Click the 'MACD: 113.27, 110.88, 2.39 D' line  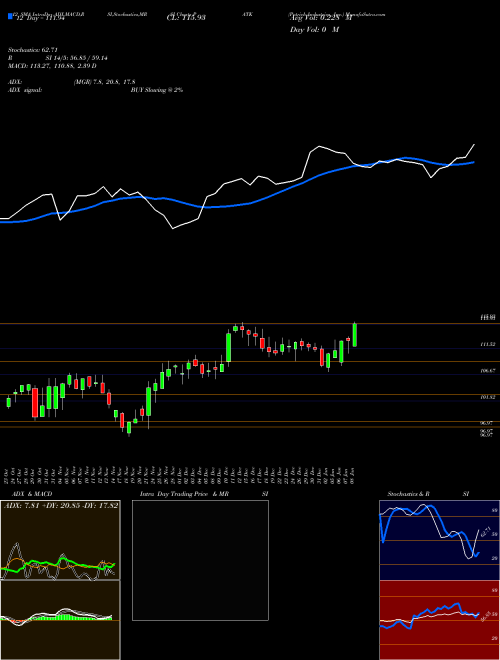point(52,66)
